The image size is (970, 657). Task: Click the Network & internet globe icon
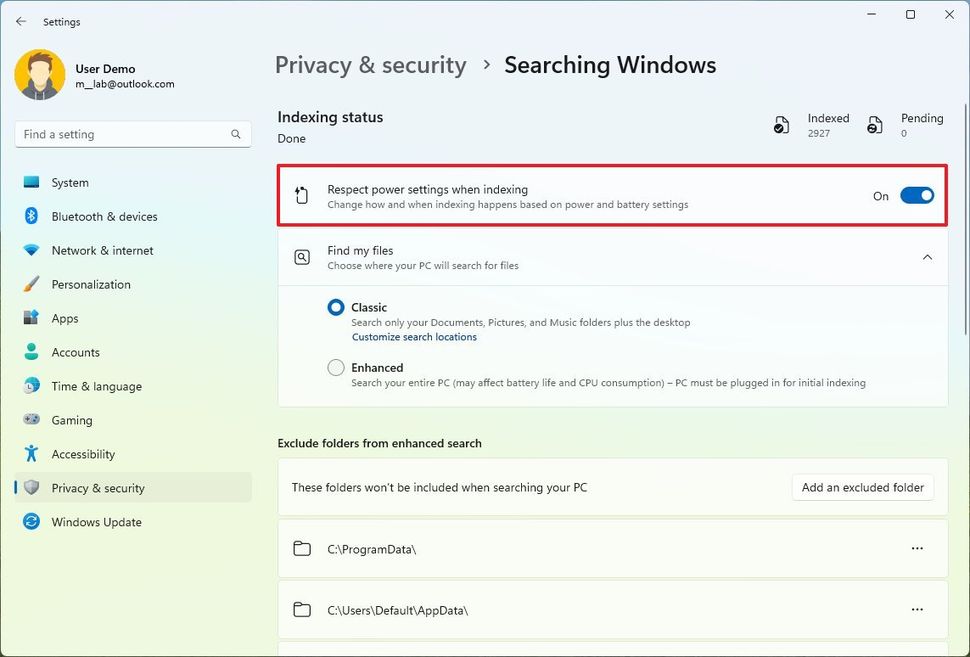33,250
